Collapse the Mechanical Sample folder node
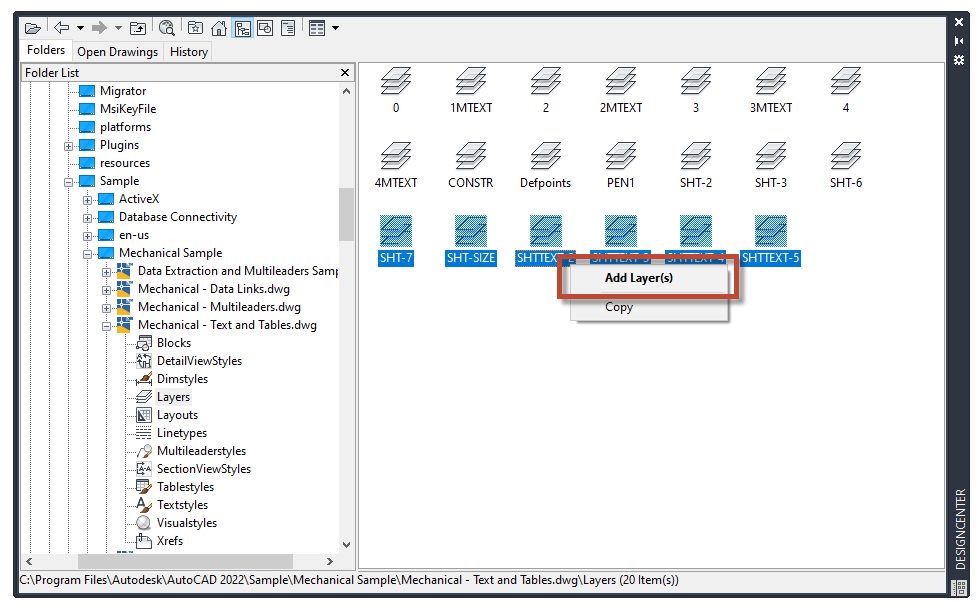The image size is (978, 605). [x=87, y=254]
